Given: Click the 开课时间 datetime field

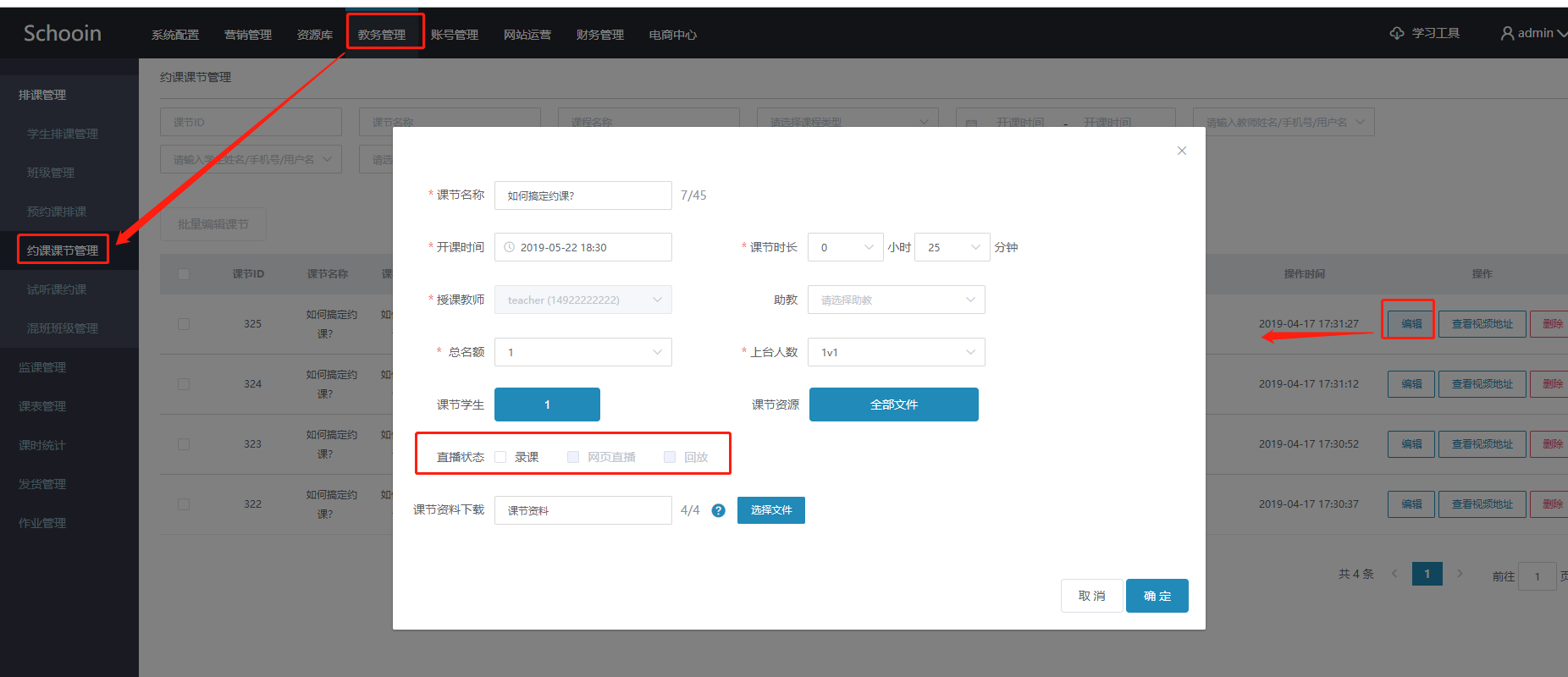Looking at the screenshot, I should pyautogui.click(x=583, y=247).
